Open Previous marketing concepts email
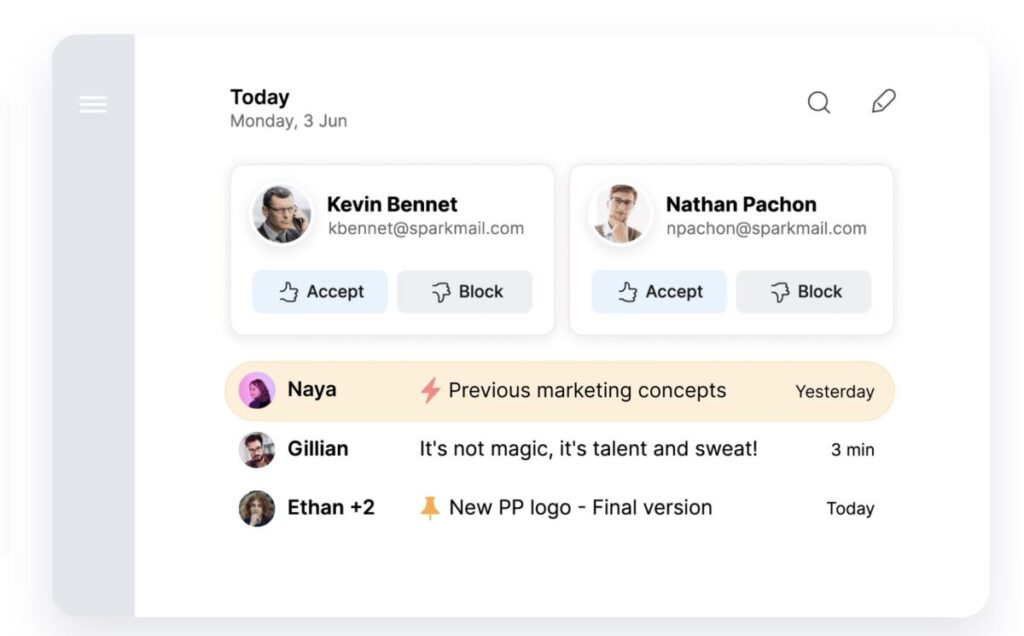This screenshot has height=636, width=1024. pos(560,390)
